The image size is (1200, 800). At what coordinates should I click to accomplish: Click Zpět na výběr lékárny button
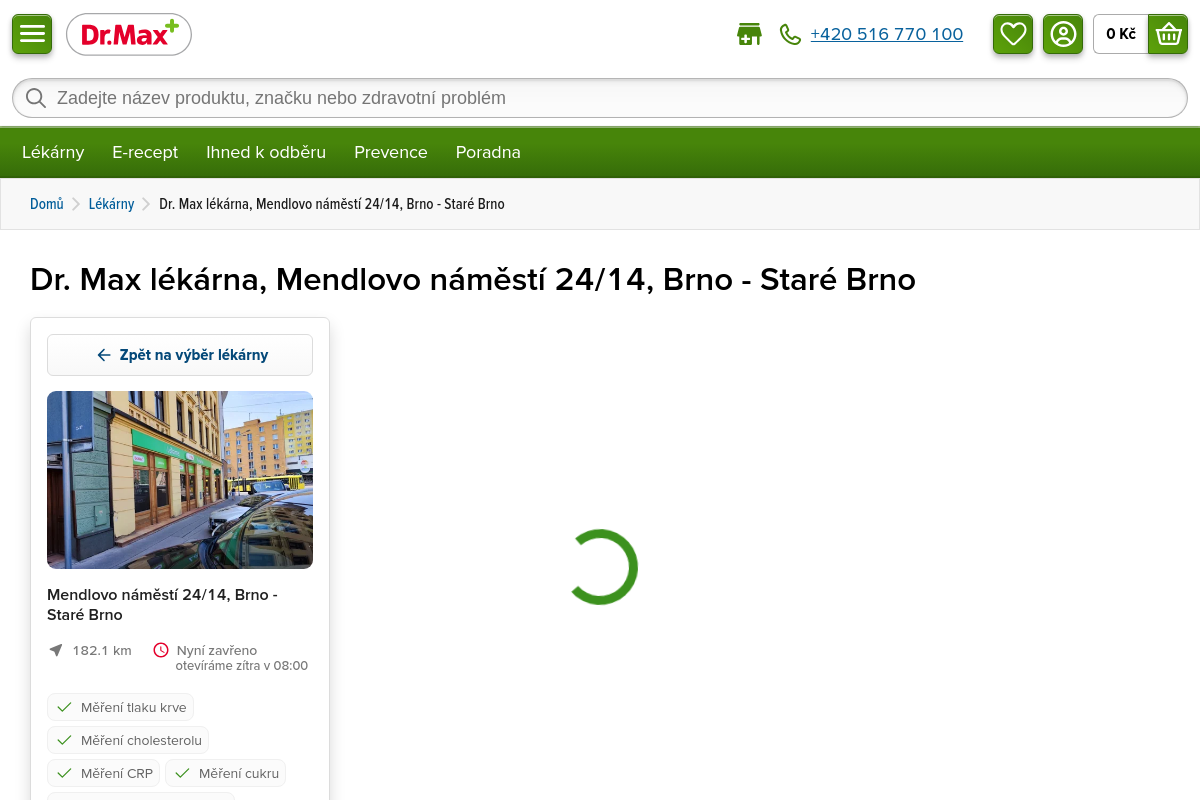180,355
